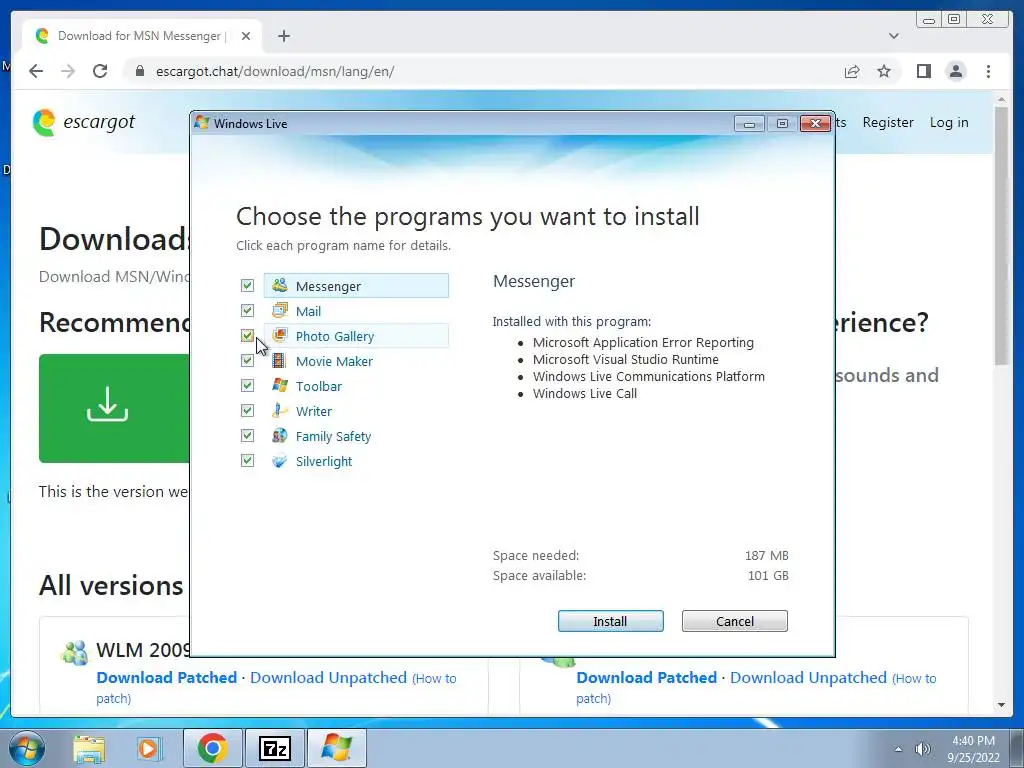Show details for Family Safety name
Image resolution: width=1024 pixels, height=768 pixels.
tap(333, 436)
